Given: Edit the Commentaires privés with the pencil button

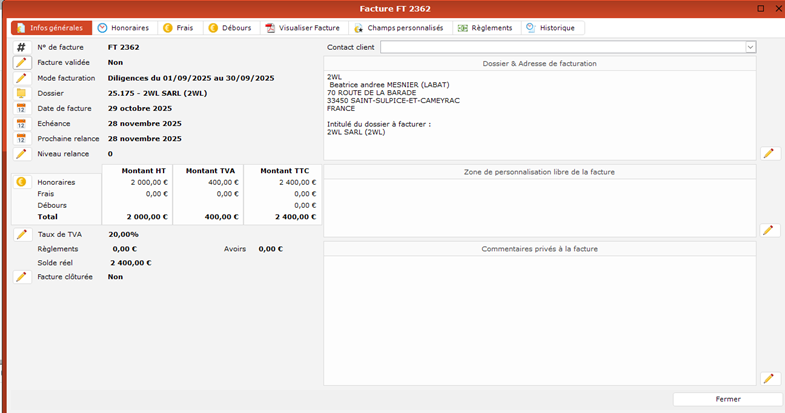Looking at the screenshot, I should coord(768,378).
